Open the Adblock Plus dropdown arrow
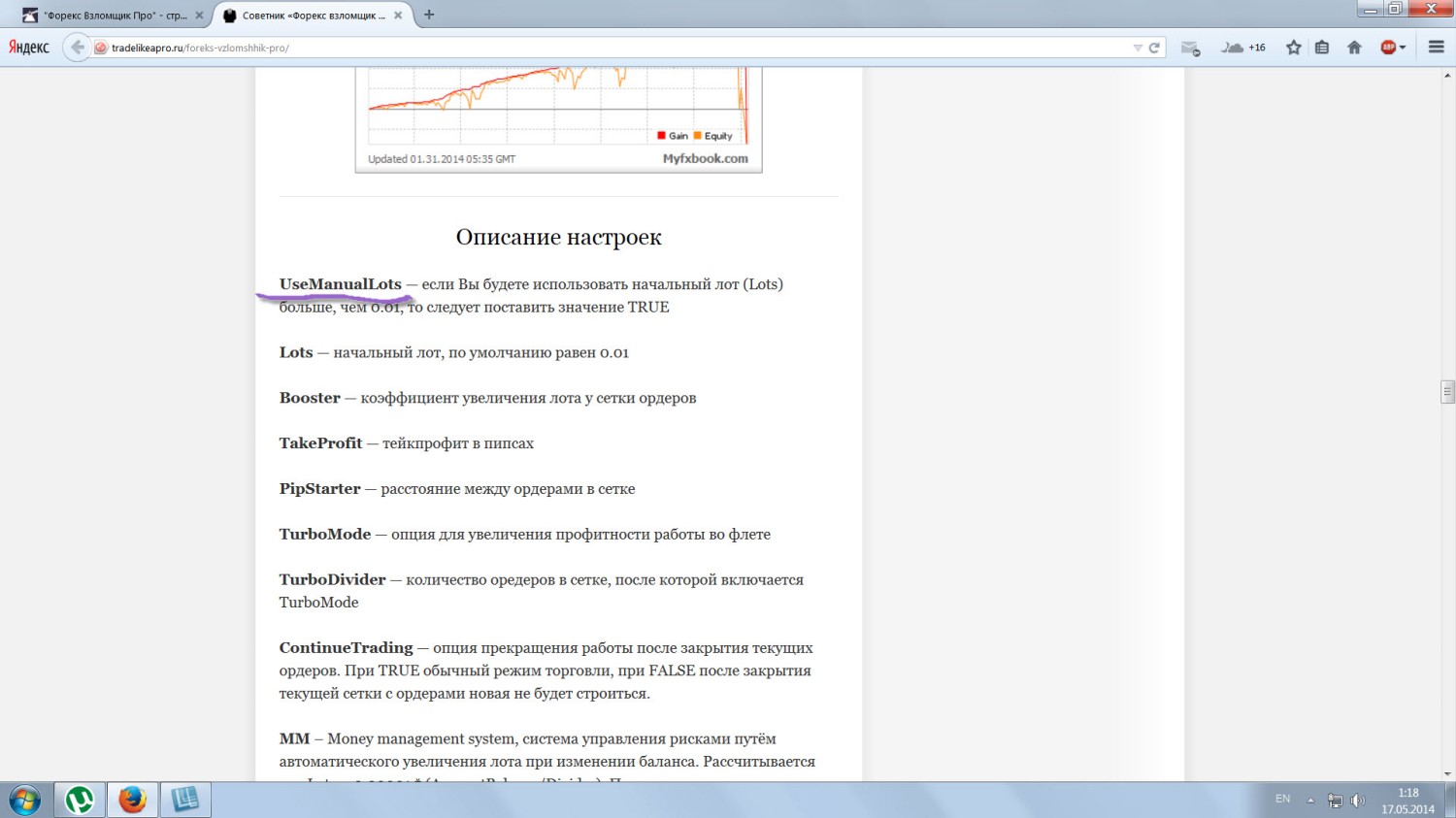The image size is (1456, 818). [1403, 48]
